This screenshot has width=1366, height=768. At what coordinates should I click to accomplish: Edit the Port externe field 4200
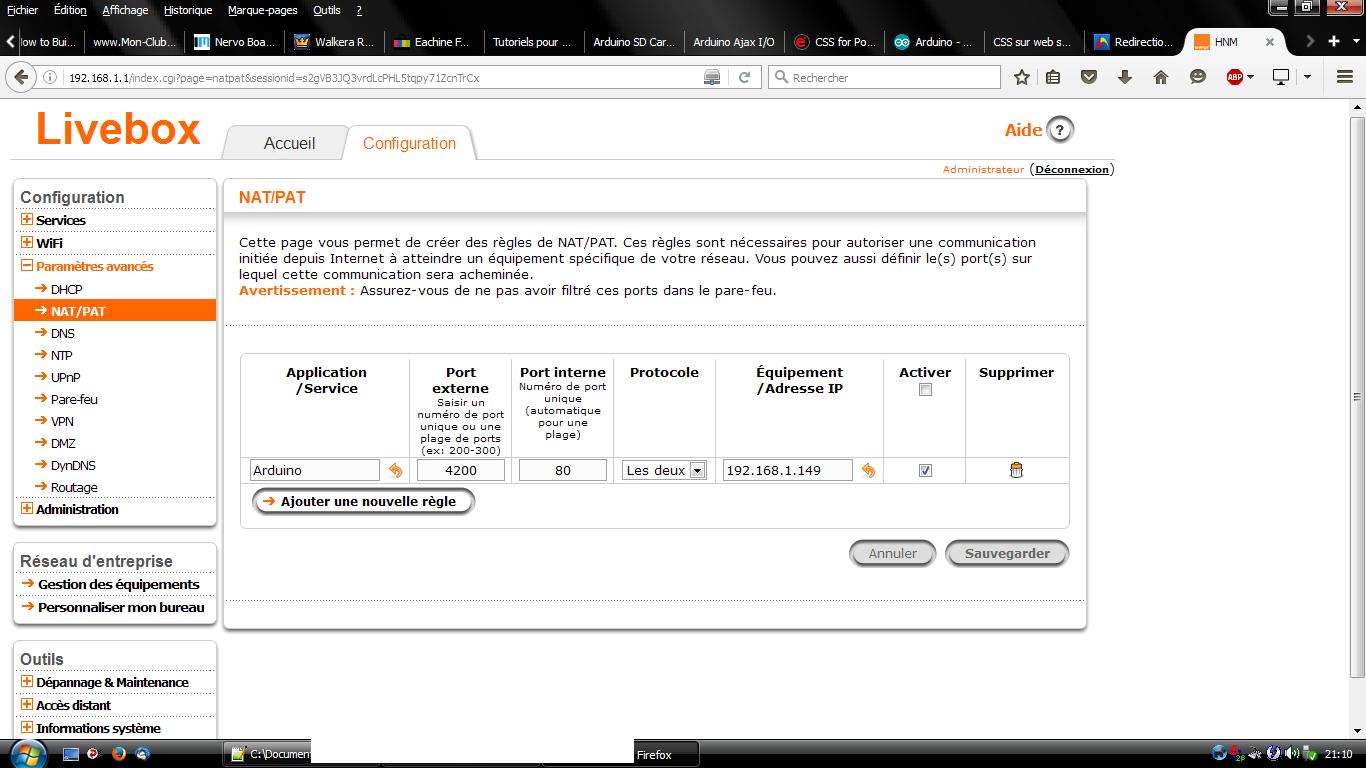(461, 470)
